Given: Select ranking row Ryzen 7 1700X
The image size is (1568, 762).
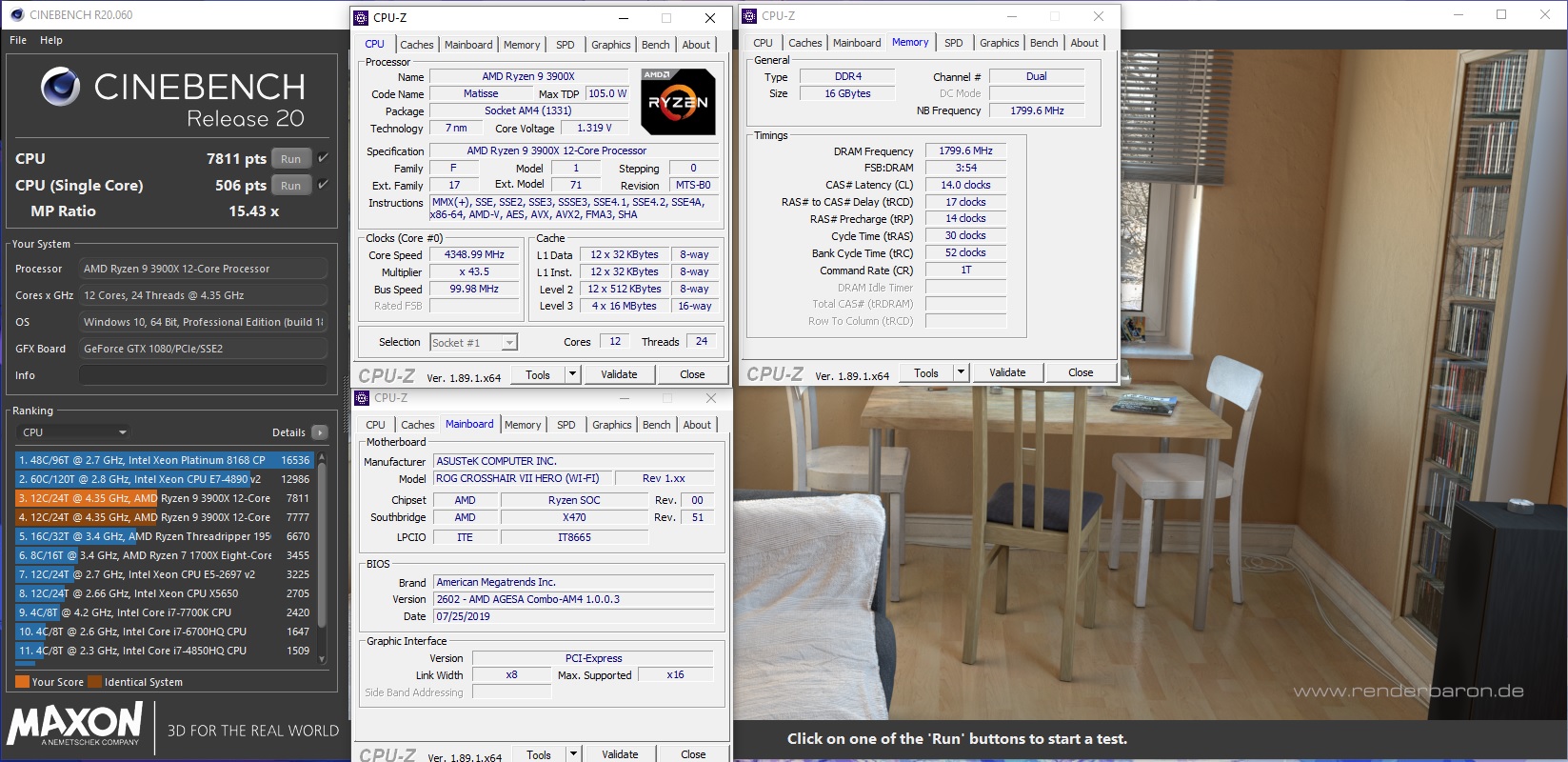Looking at the screenshot, I should coord(164,555).
